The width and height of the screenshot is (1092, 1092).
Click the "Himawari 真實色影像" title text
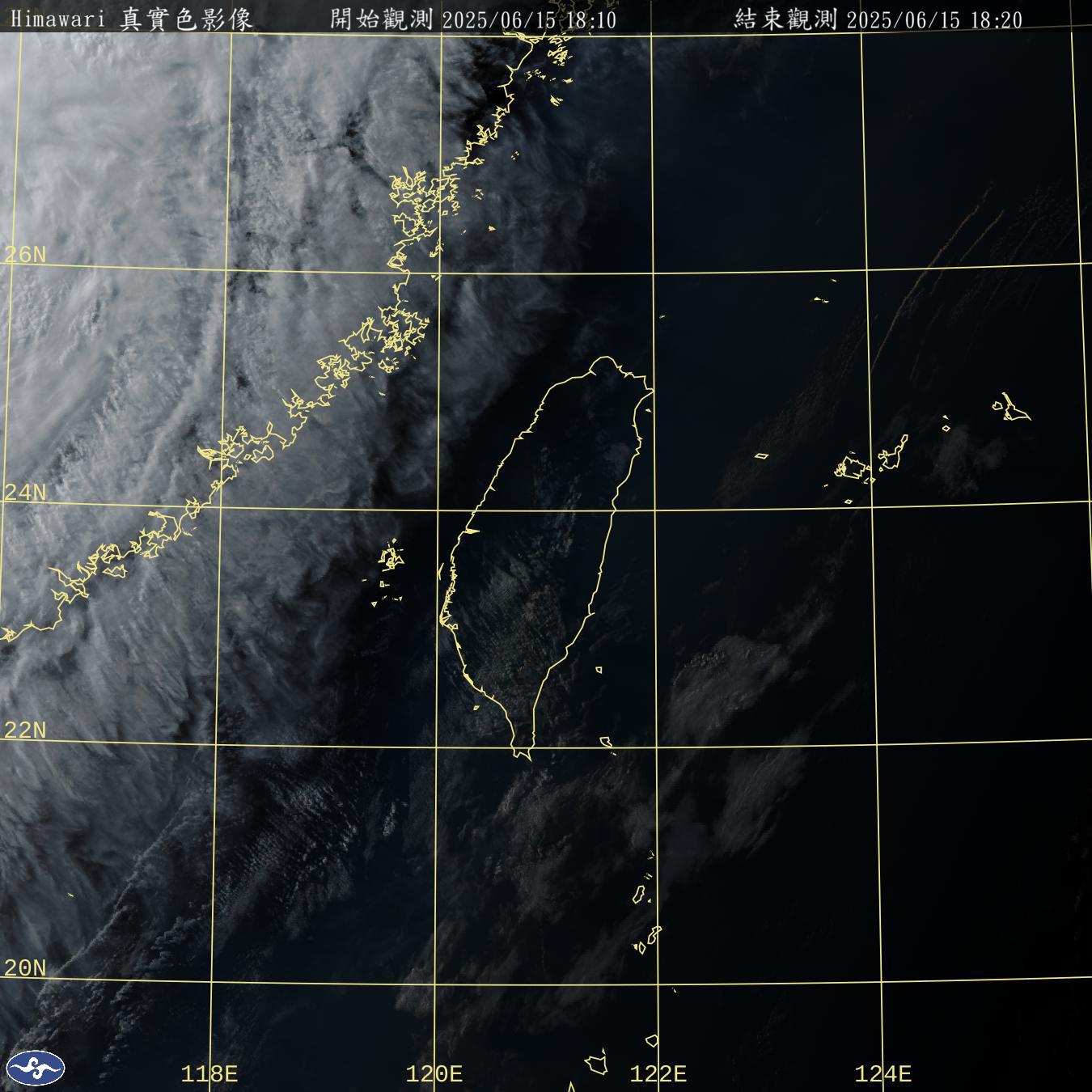pos(131,19)
